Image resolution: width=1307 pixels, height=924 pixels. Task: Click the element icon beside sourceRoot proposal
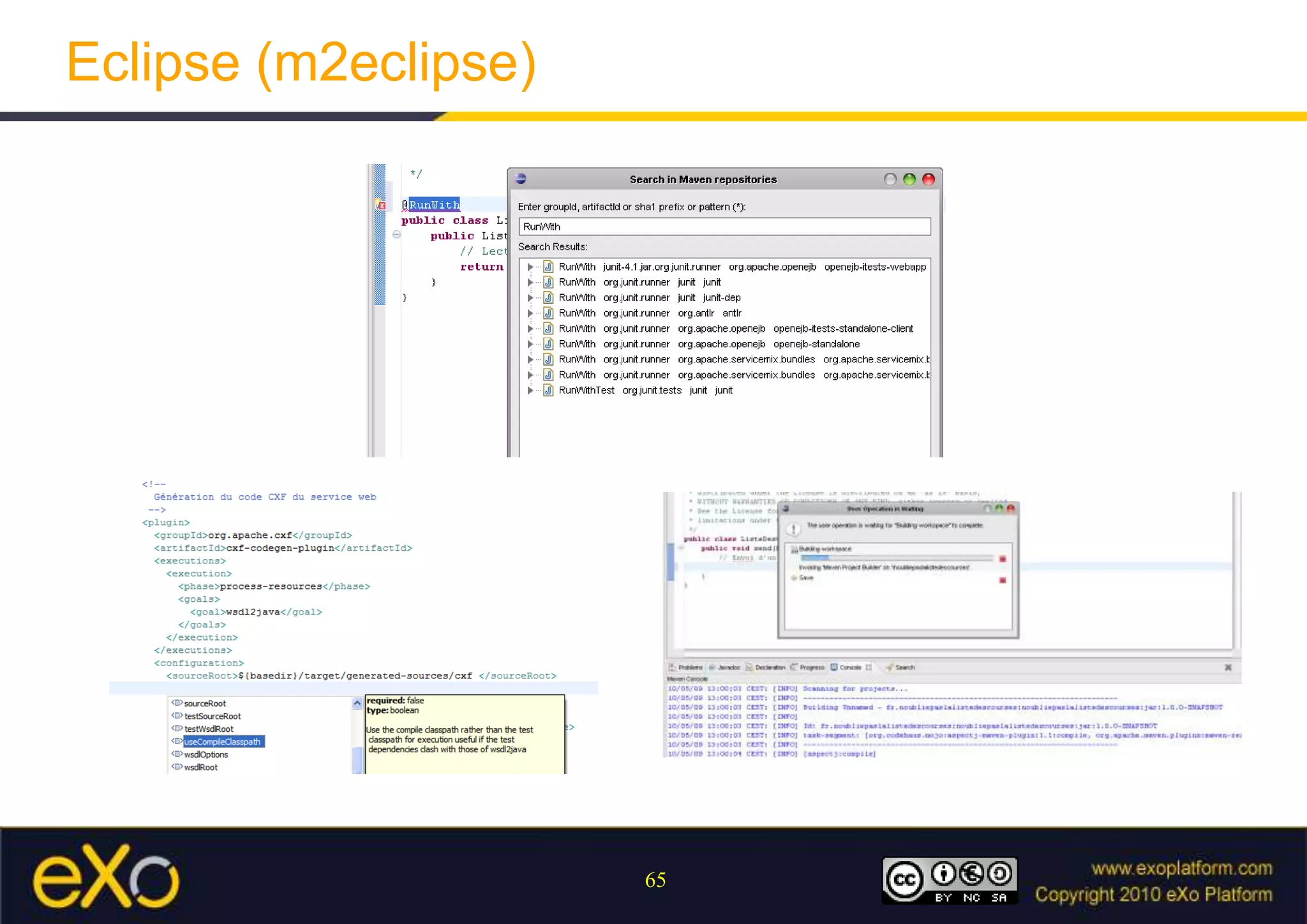tap(177, 703)
